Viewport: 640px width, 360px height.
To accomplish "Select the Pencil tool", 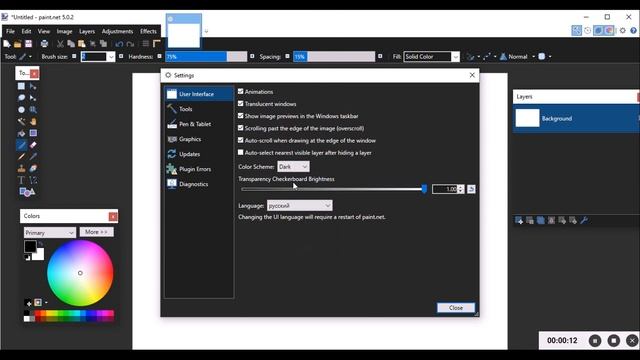I will tap(21, 157).
